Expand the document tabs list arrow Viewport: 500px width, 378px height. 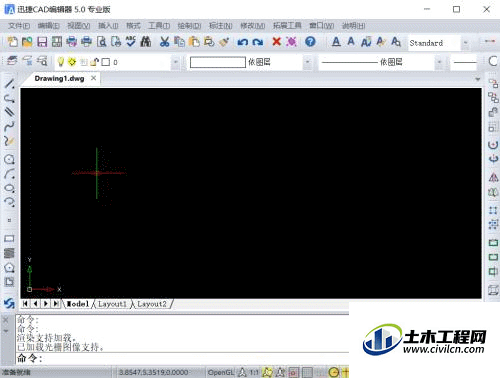pyautogui.click(x=478, y=79)
